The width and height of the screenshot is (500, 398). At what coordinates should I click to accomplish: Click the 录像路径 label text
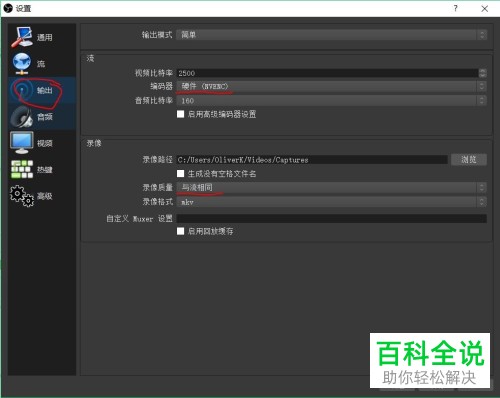[158, 160]
